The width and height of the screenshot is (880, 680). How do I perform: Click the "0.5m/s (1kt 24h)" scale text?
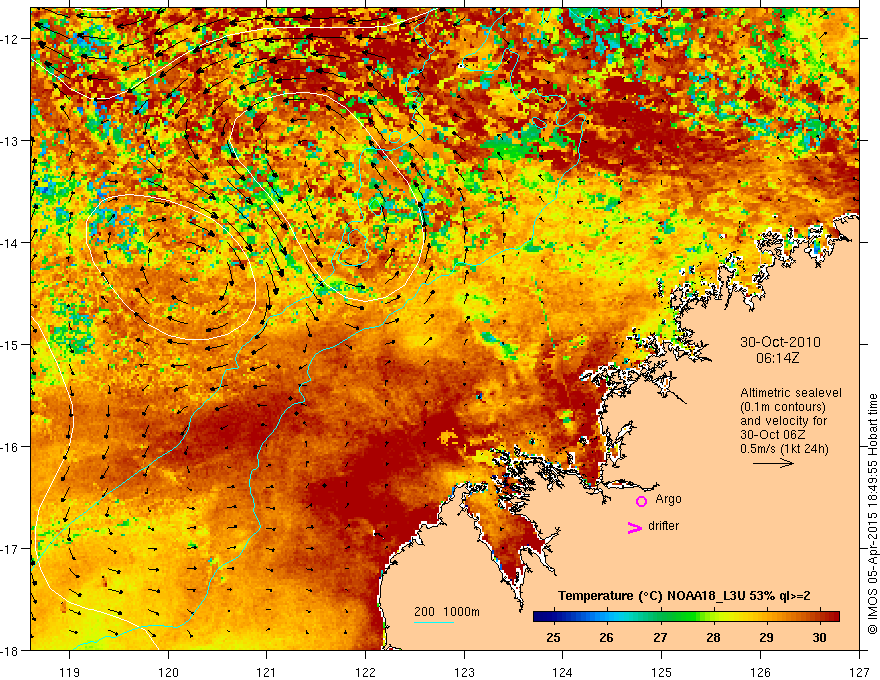pyautogui.click(x=784, y=449)
